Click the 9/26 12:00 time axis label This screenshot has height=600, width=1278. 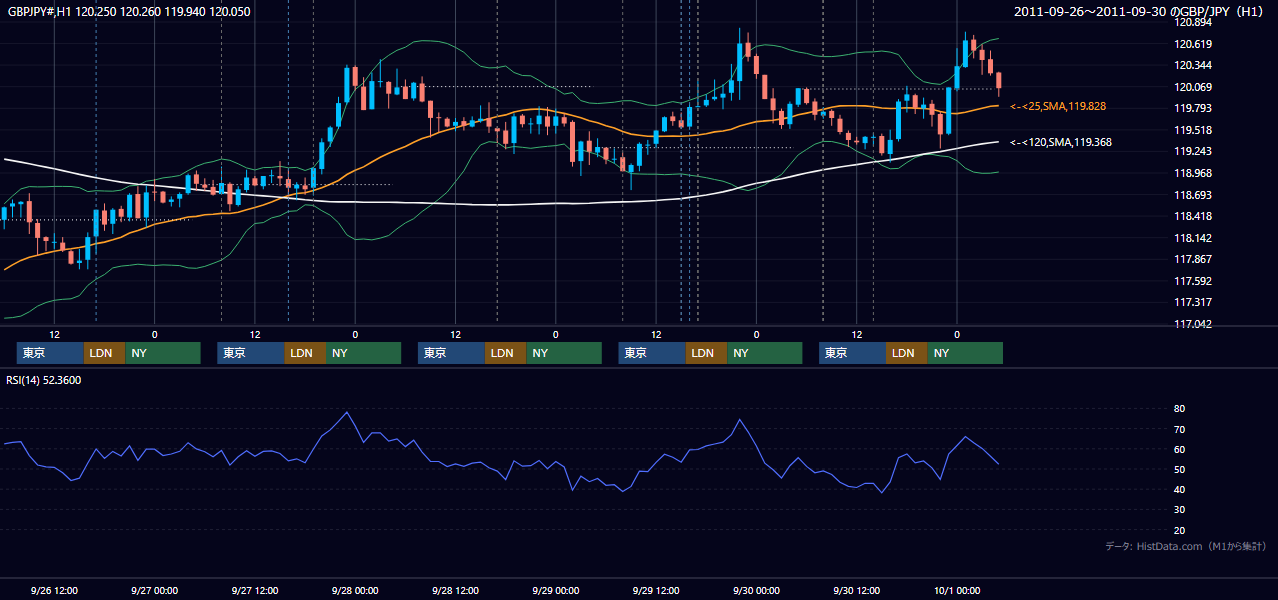point(54,590)
